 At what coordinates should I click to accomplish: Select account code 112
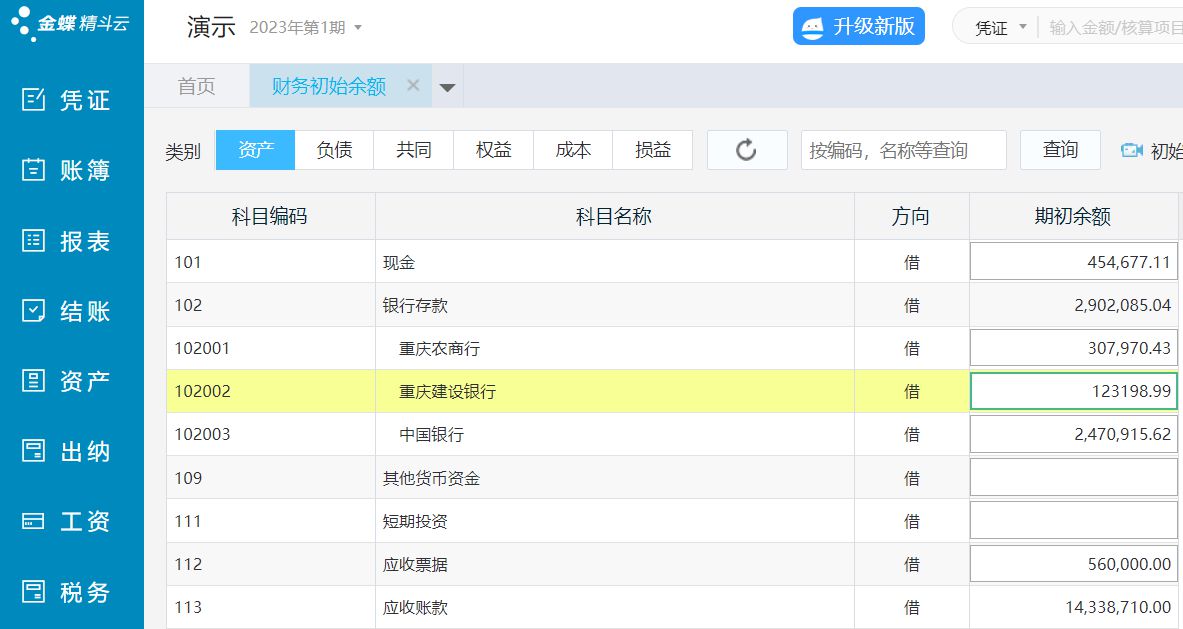click(188, 564)
